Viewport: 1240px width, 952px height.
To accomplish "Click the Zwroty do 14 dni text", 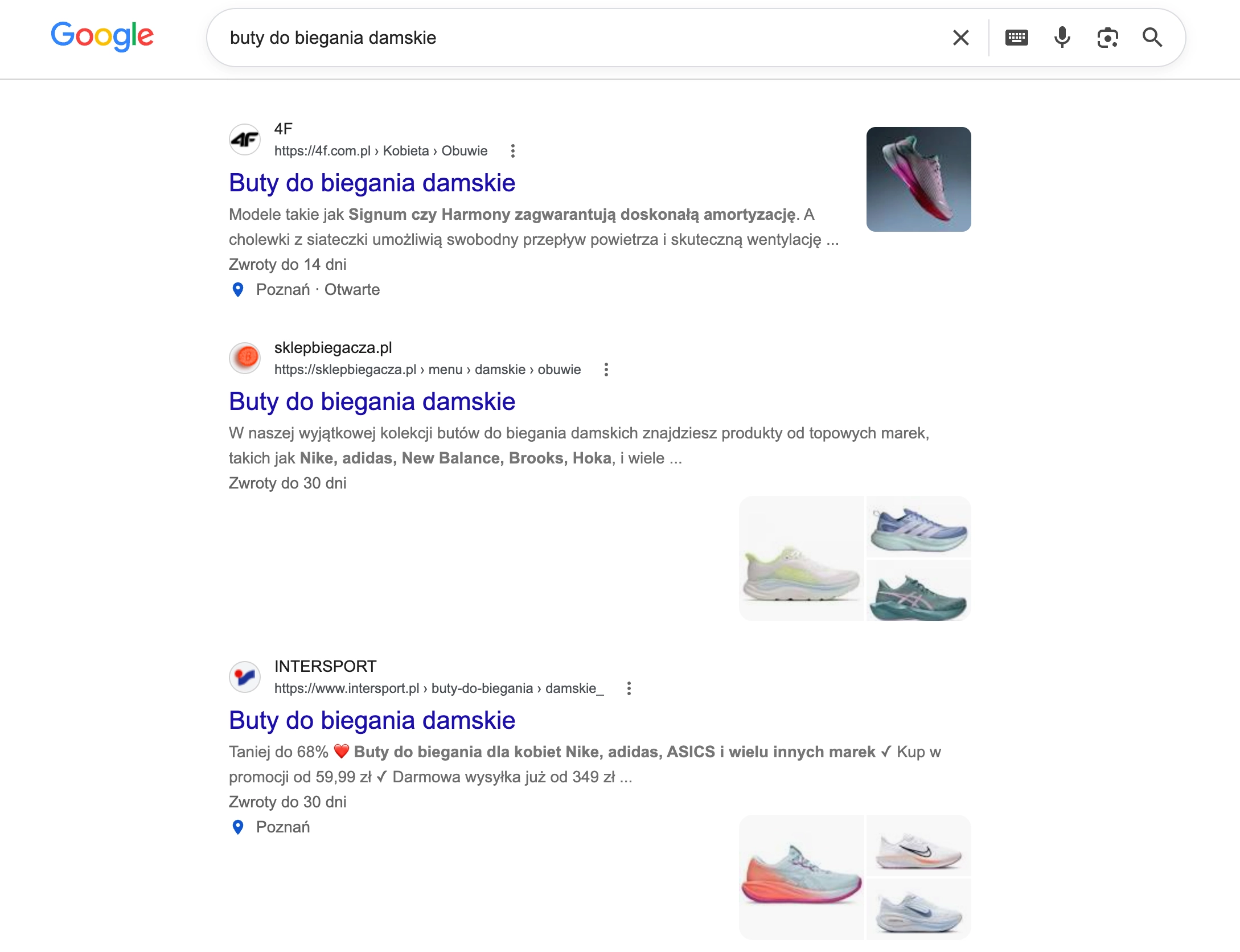I will coord(288,265).
